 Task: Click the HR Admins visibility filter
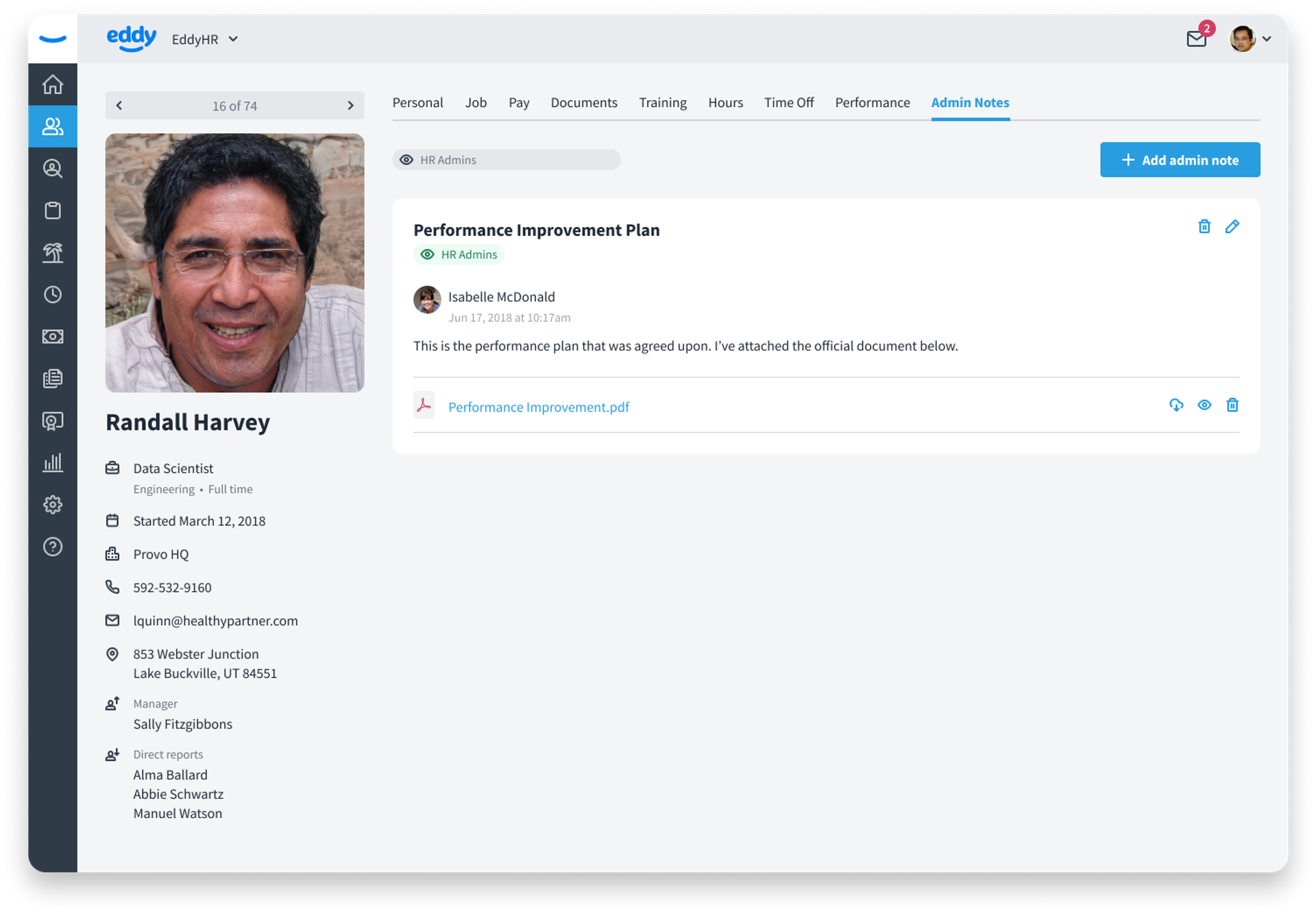(507, 160)
